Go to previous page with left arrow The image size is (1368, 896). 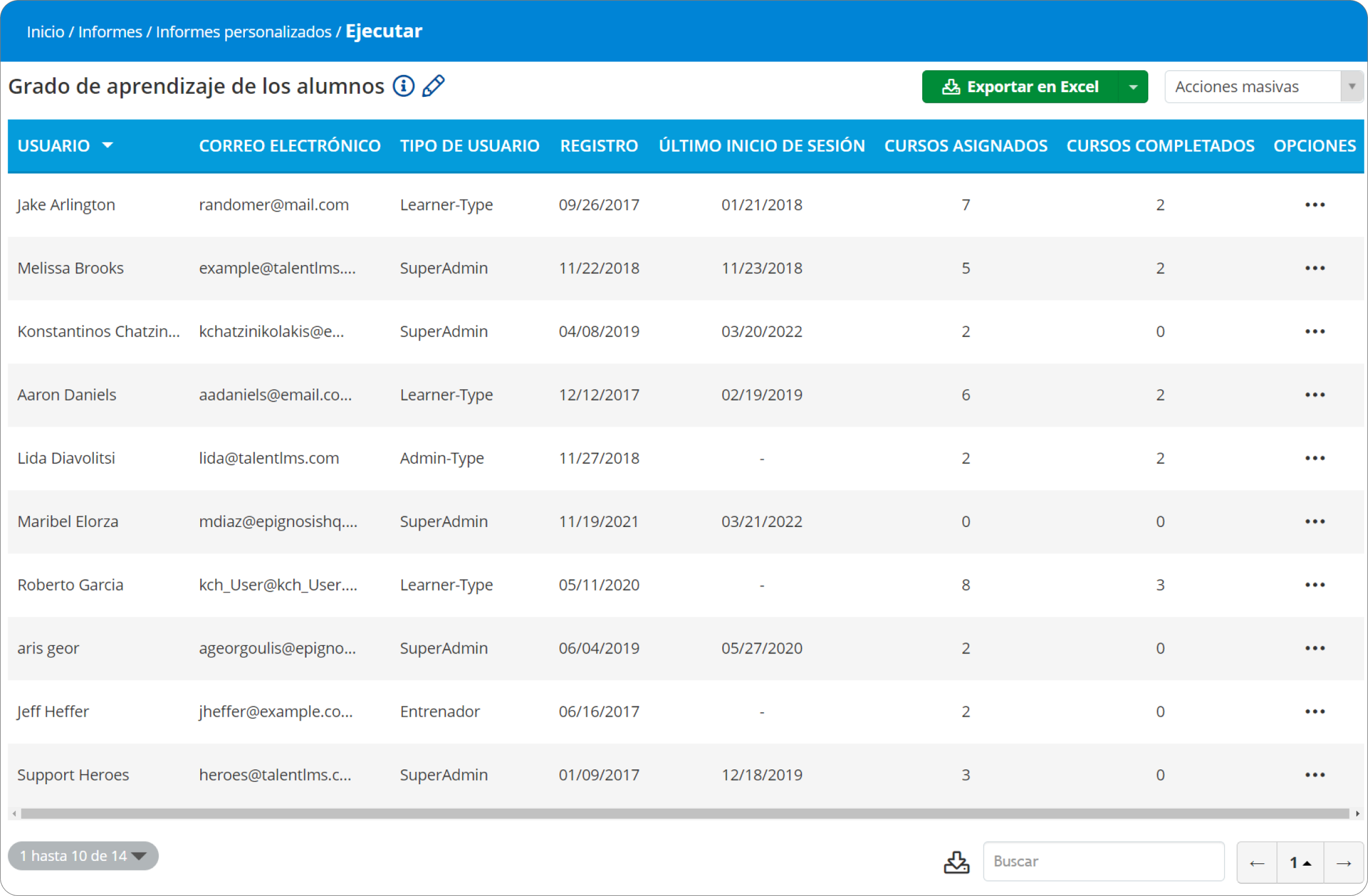tap(1257, 863)
